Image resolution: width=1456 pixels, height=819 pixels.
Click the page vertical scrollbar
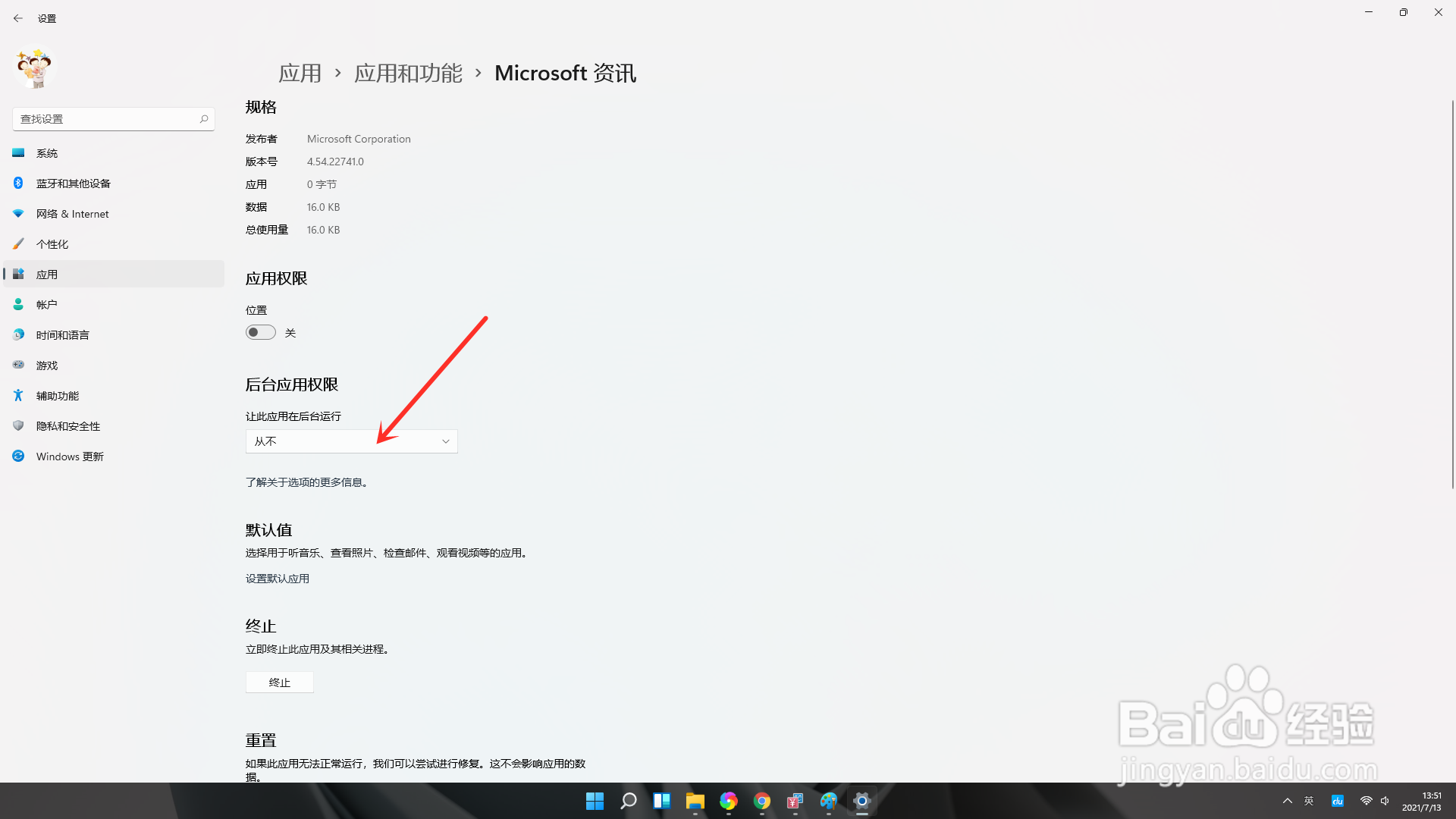click(1451, 296)
